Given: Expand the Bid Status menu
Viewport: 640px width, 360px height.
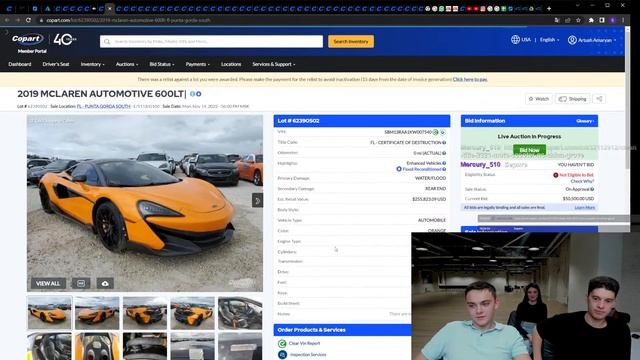Looking at the screenshot, I should click(162, 64).
